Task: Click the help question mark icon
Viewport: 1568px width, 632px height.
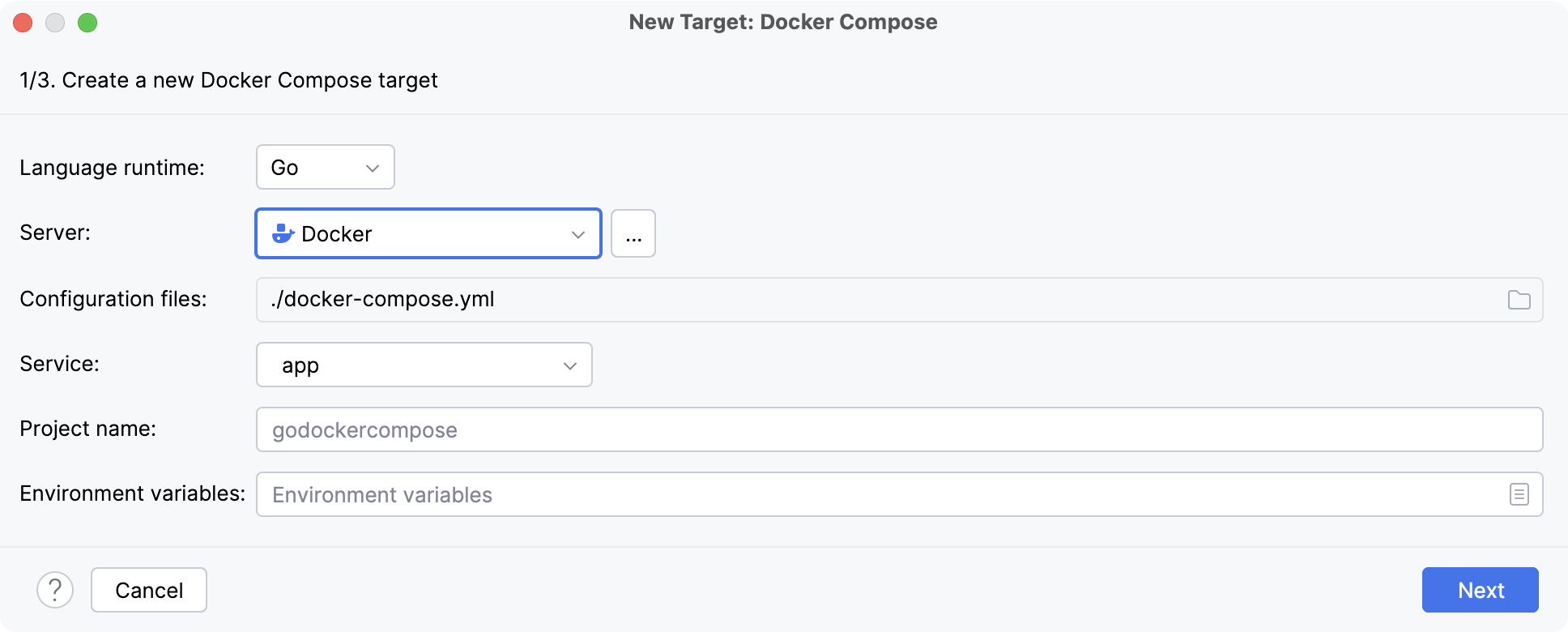Action: (55, 590)
